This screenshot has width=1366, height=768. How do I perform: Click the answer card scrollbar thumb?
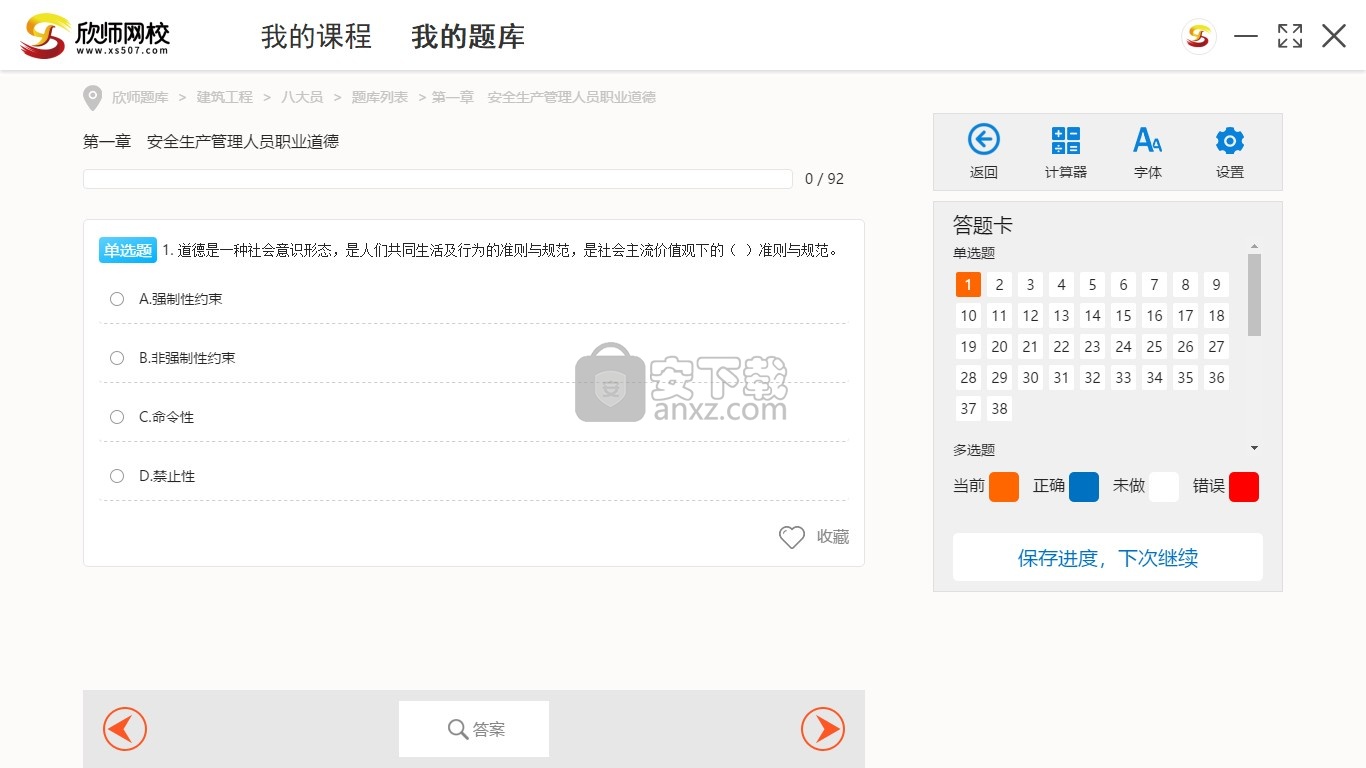(1254, 294)
